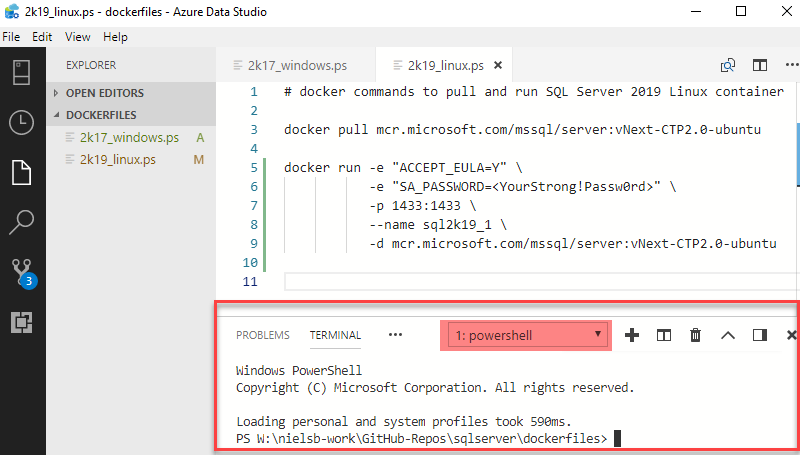
Task: Open the Servers view in activity bar
Action: click(21, 72)
